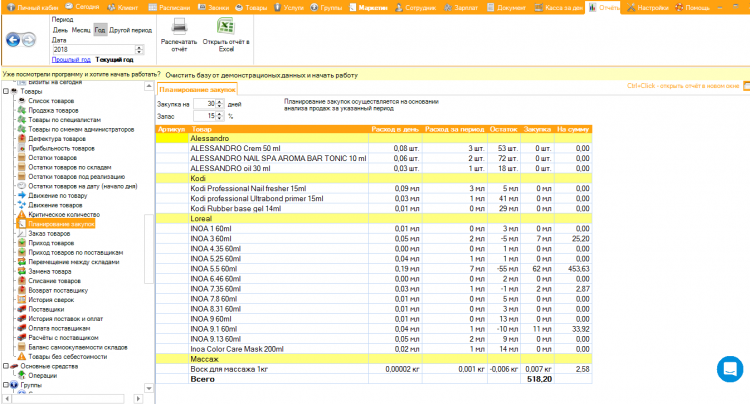Screen dimensions: 750x404
Task: Click the Приход товаров по поставщикам icon
Action: tap(22, 252)
